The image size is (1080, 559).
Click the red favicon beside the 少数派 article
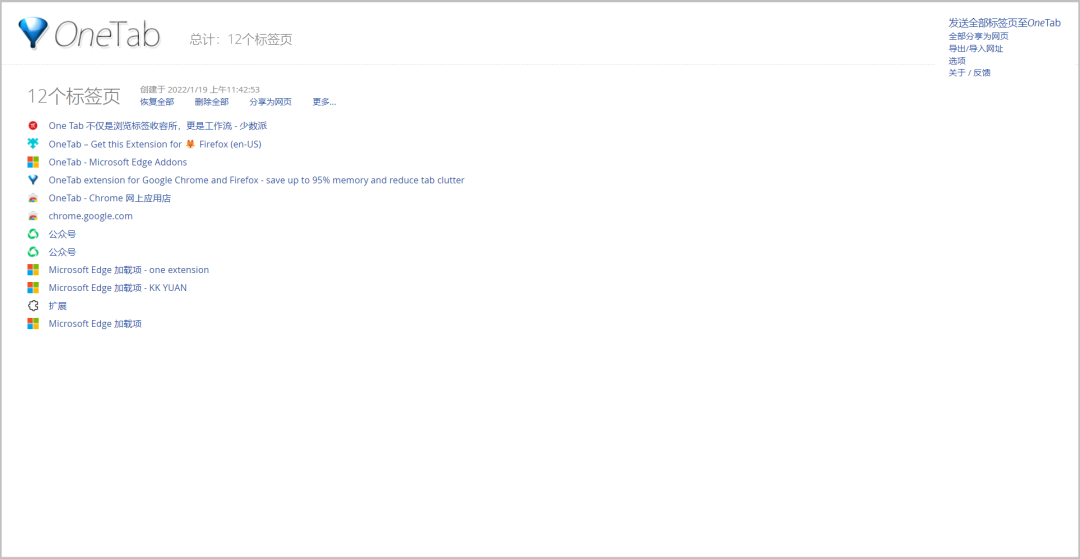pos(33,126)
